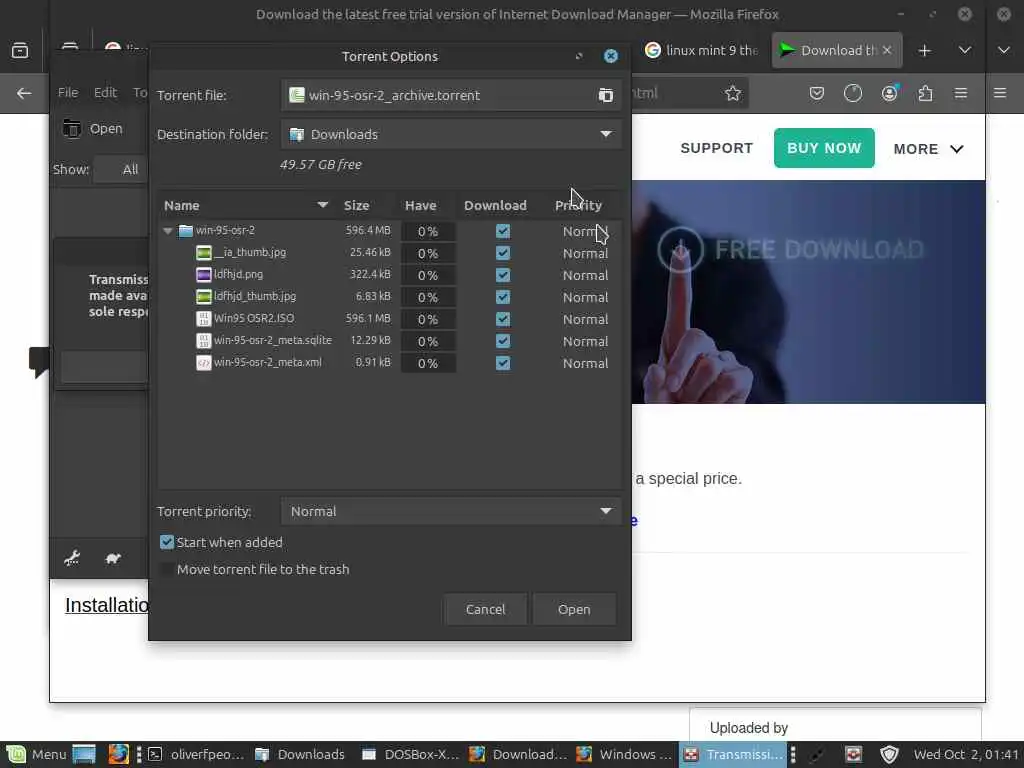Viewport: 1024px width, 768px height.
Task: Go back with Firefox back arrow
Action: [x=24, y=93]
